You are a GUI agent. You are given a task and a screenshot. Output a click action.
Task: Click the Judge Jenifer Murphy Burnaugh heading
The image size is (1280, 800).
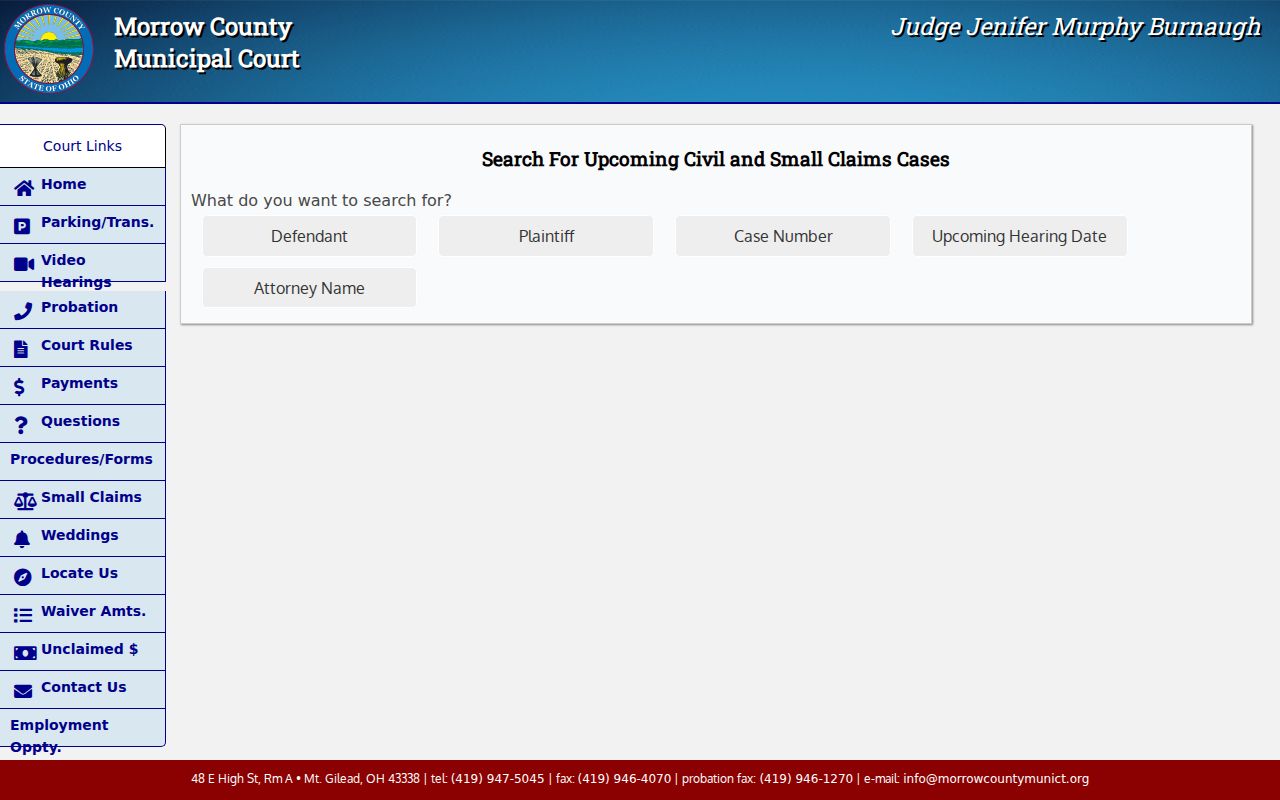point(1076,27)
